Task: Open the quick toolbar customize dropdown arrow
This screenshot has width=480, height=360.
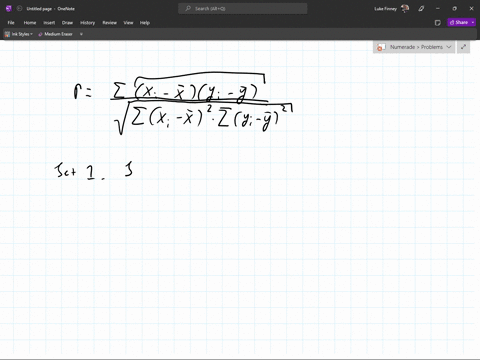Action: click(81, 34)
